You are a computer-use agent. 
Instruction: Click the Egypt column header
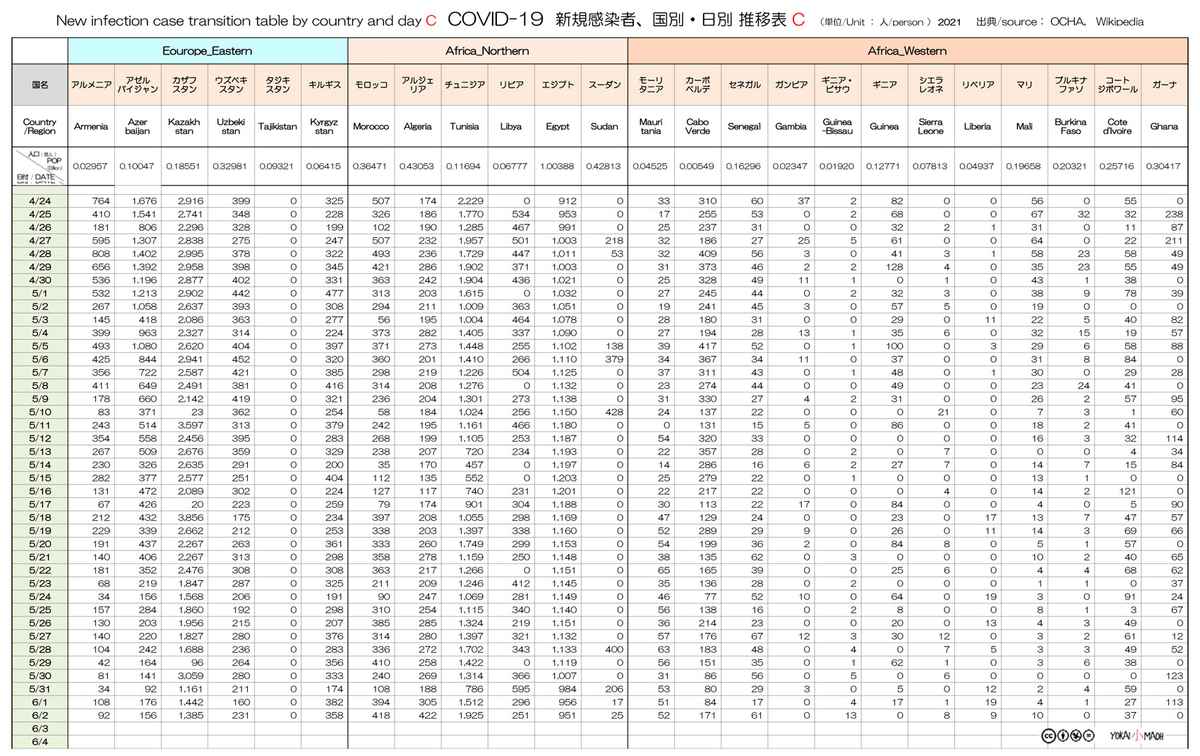558,127
